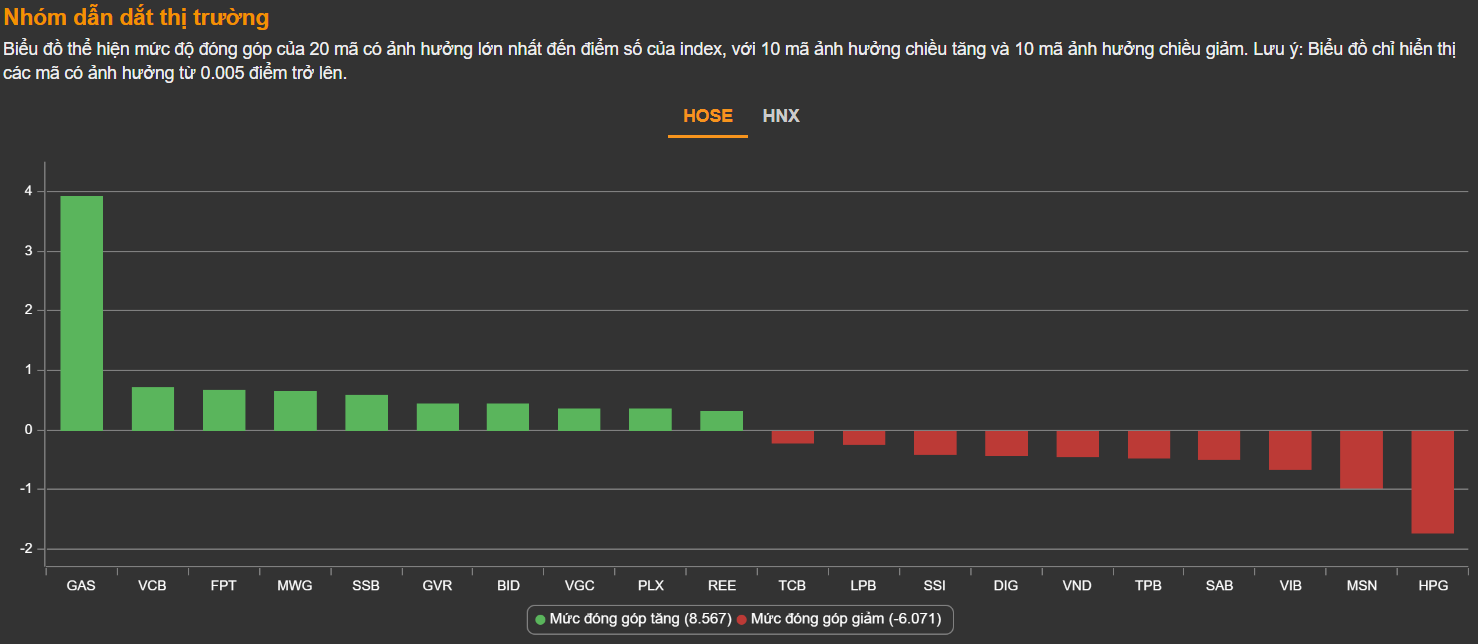Click the green FPT bar

coord(224,410)
